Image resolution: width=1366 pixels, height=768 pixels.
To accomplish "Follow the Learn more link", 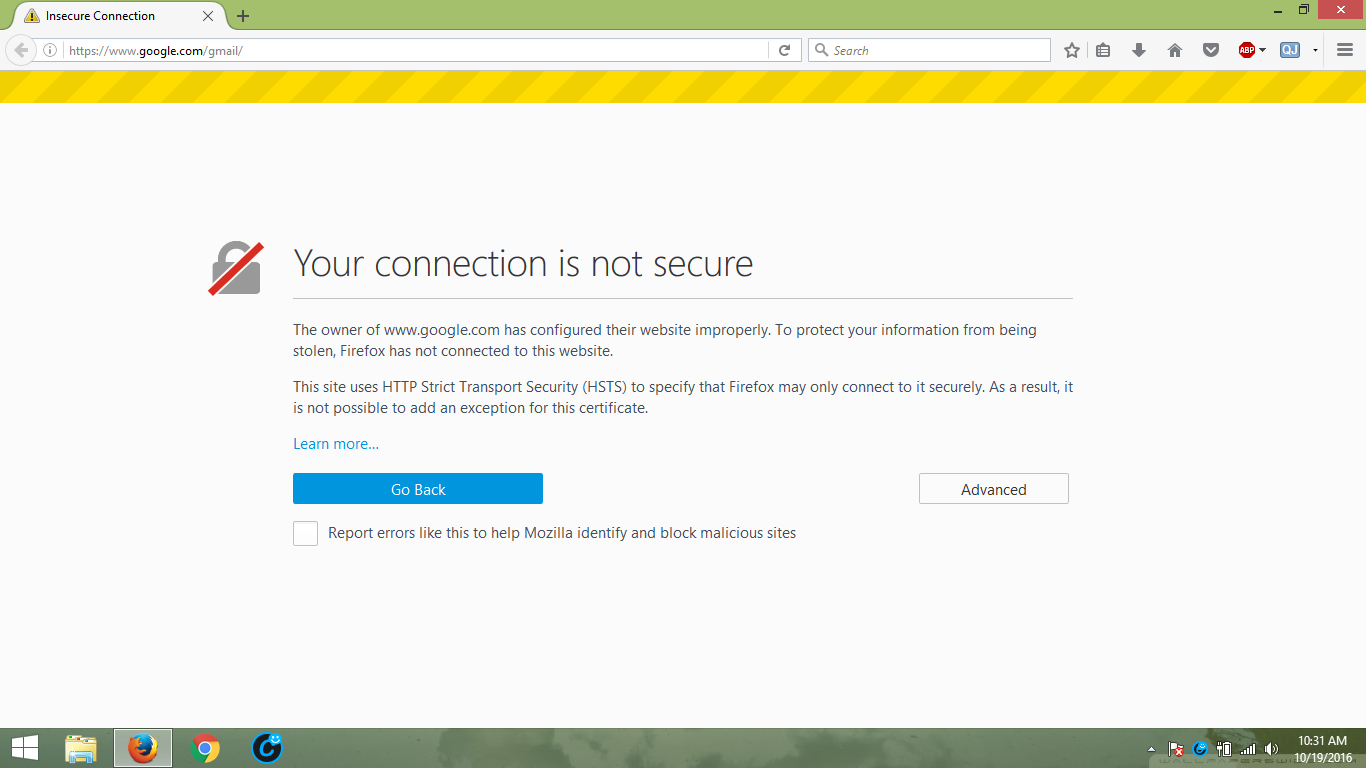I will pyautogui.click(x=336, y=444).
